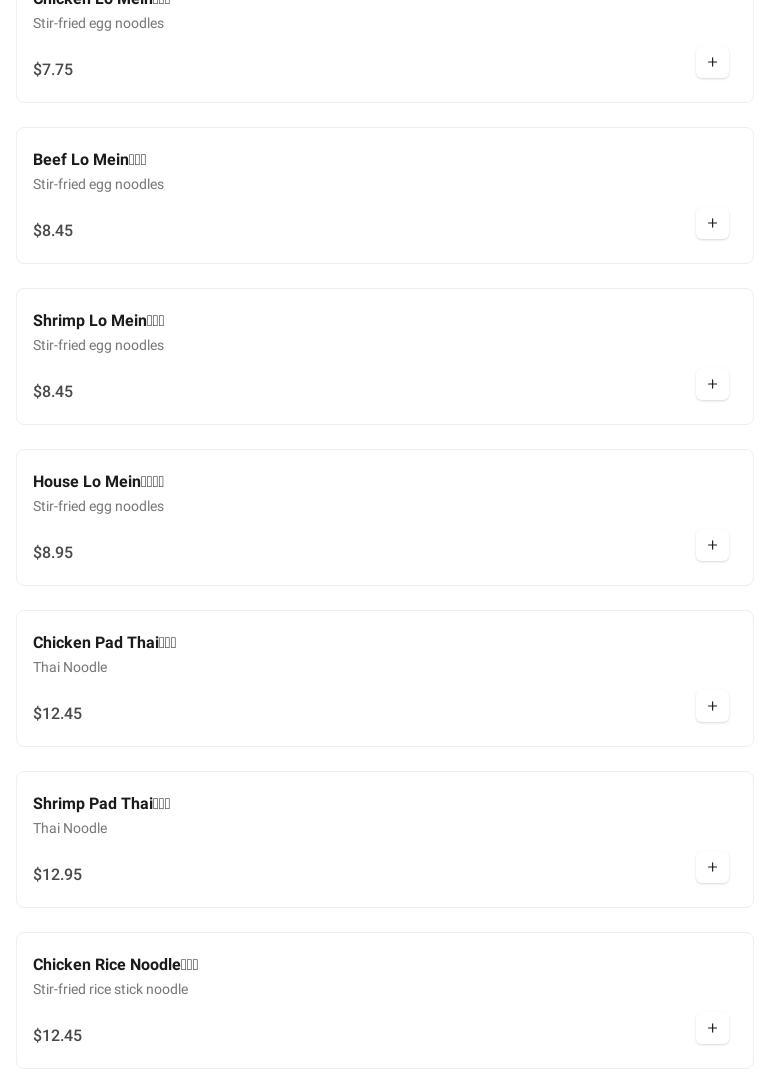Add Chicken Pad Thai with plus icon
Viewport: 770px width, 1088px height.
pyautogui.click(x=712, y=706)
